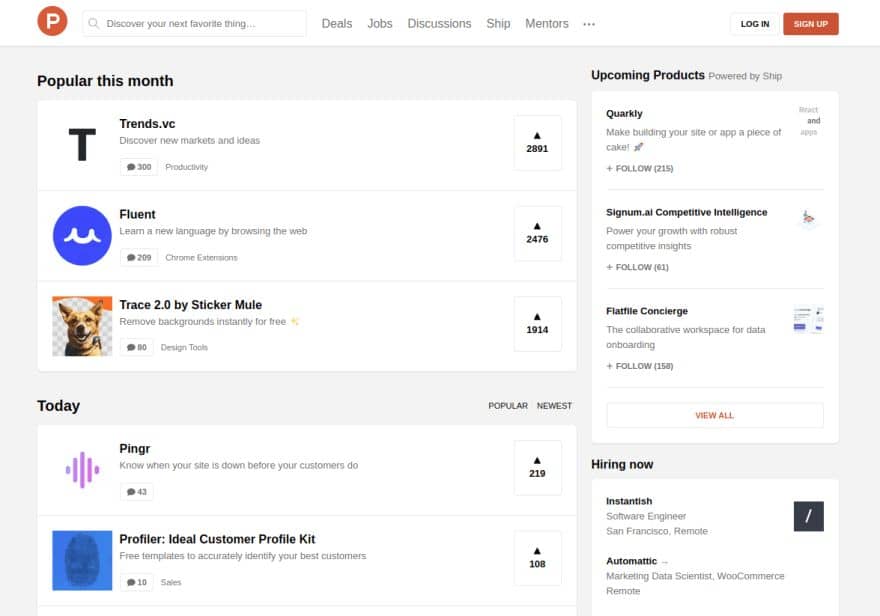Focus the Discover search field
The height and width of the screenshot is (616, 880).
(194, 24)
